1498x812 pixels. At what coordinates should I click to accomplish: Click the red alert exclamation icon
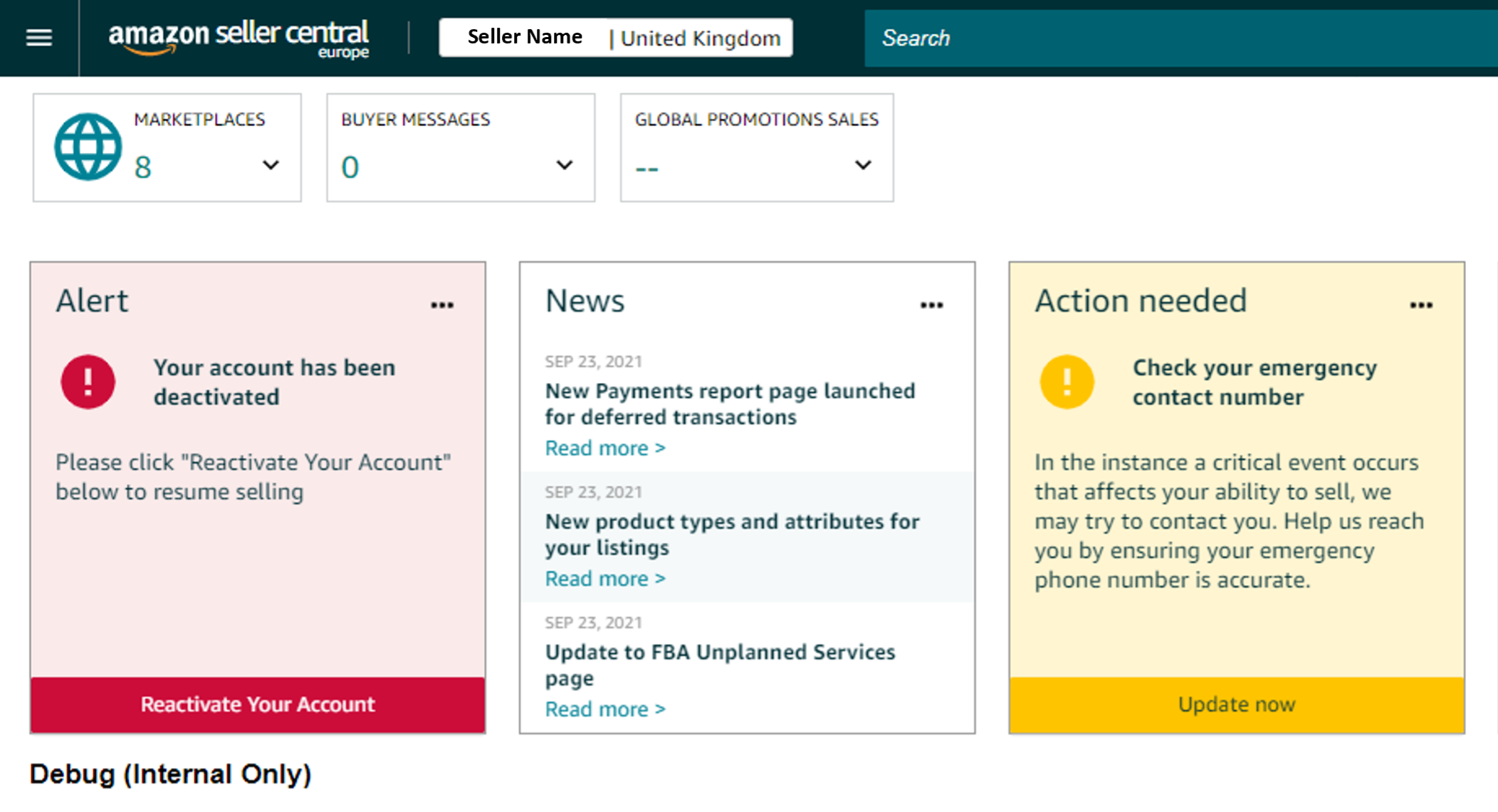click(88, 381)
